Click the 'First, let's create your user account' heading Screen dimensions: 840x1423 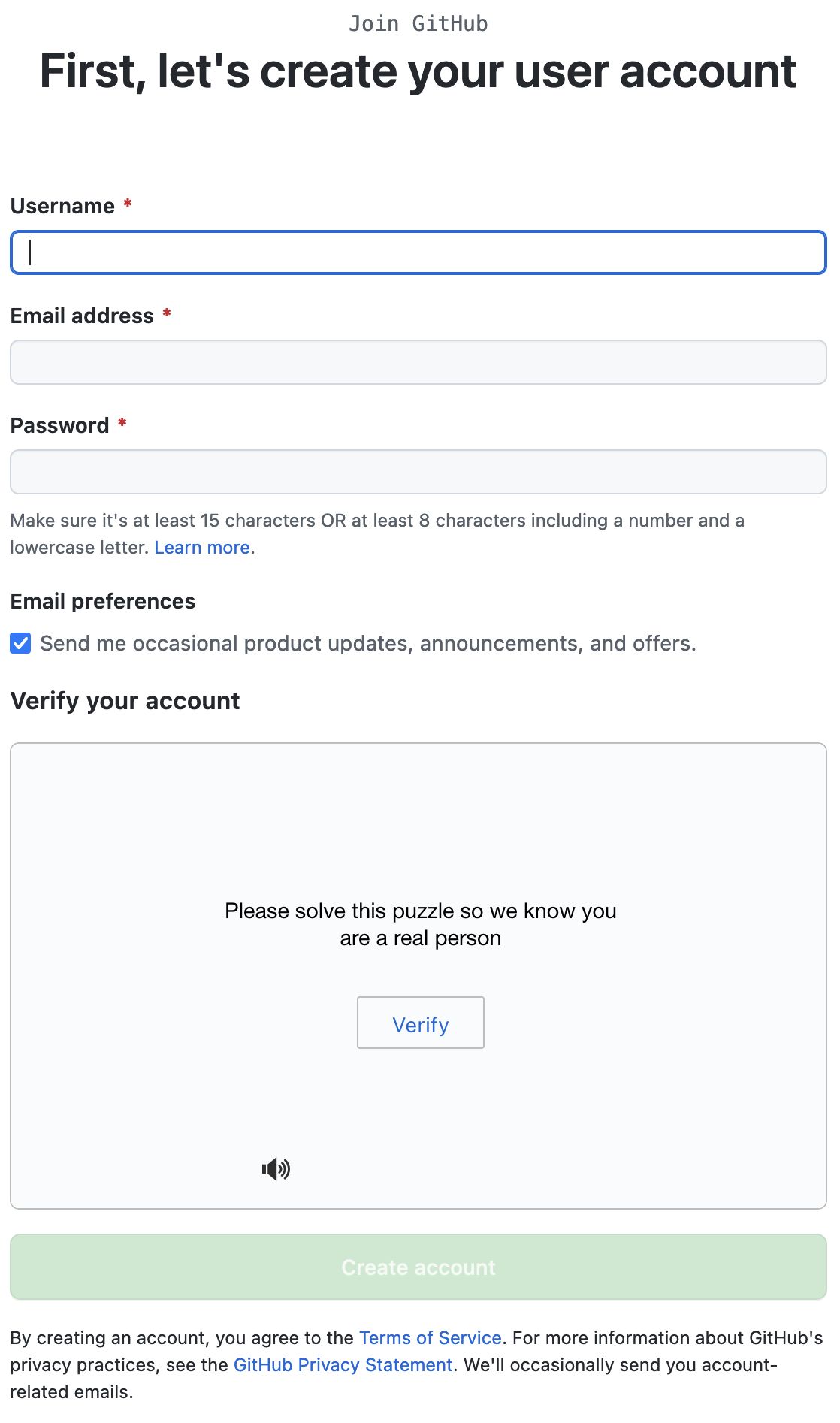click(418, 71)
